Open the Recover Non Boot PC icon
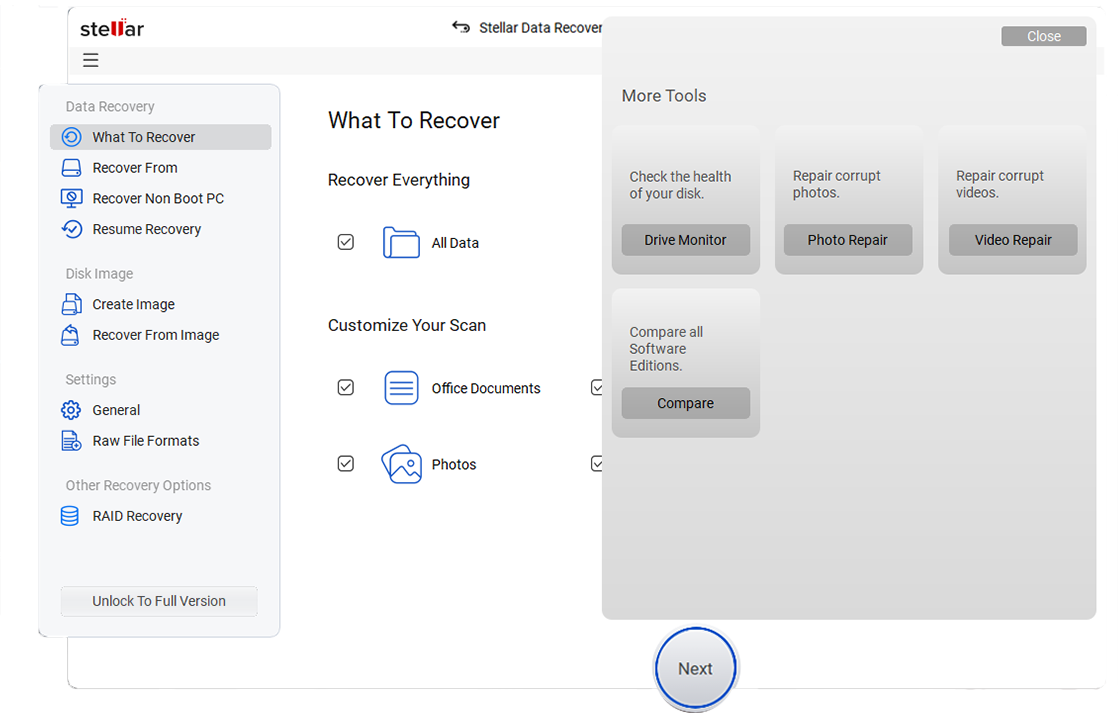Screen dimensions: 1118x723 coord(71,198)
